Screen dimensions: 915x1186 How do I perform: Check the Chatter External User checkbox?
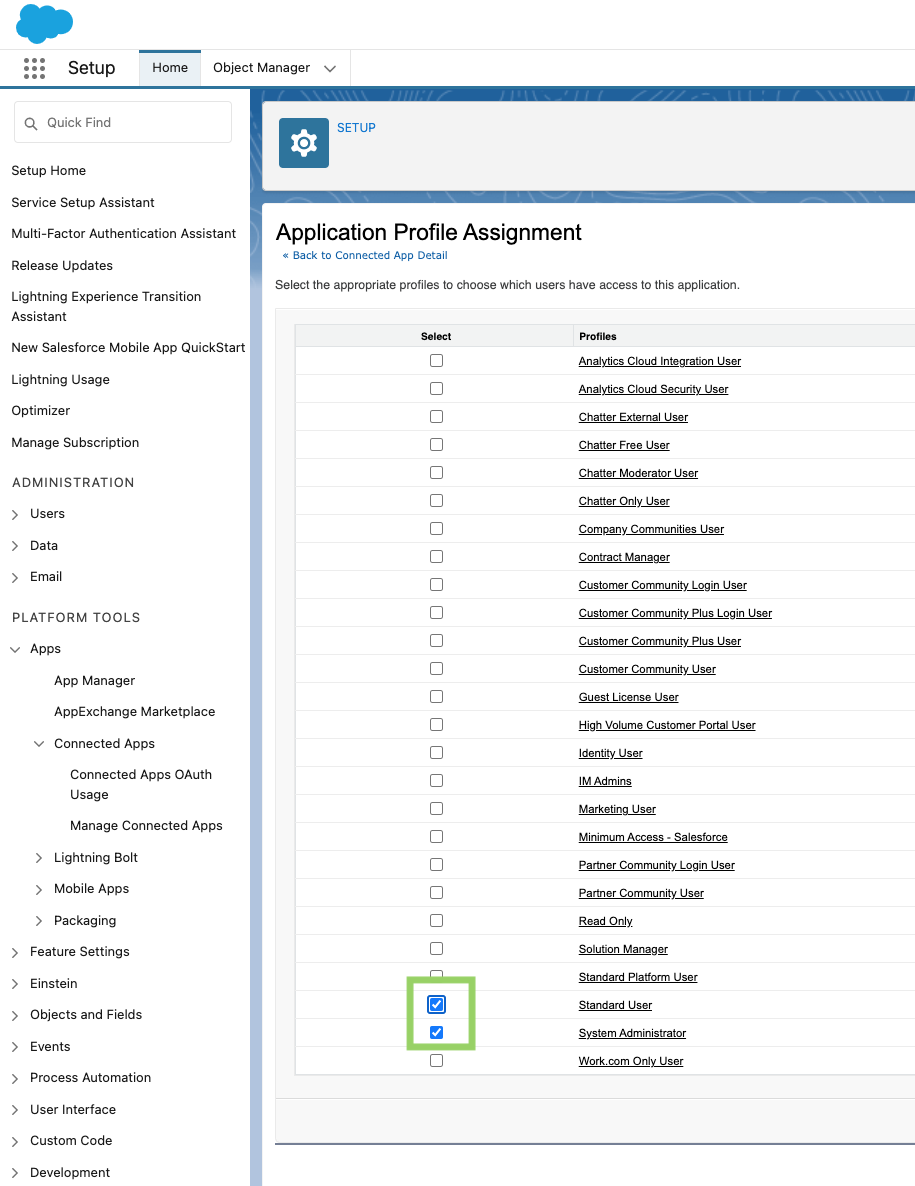[x=436, y=417]
